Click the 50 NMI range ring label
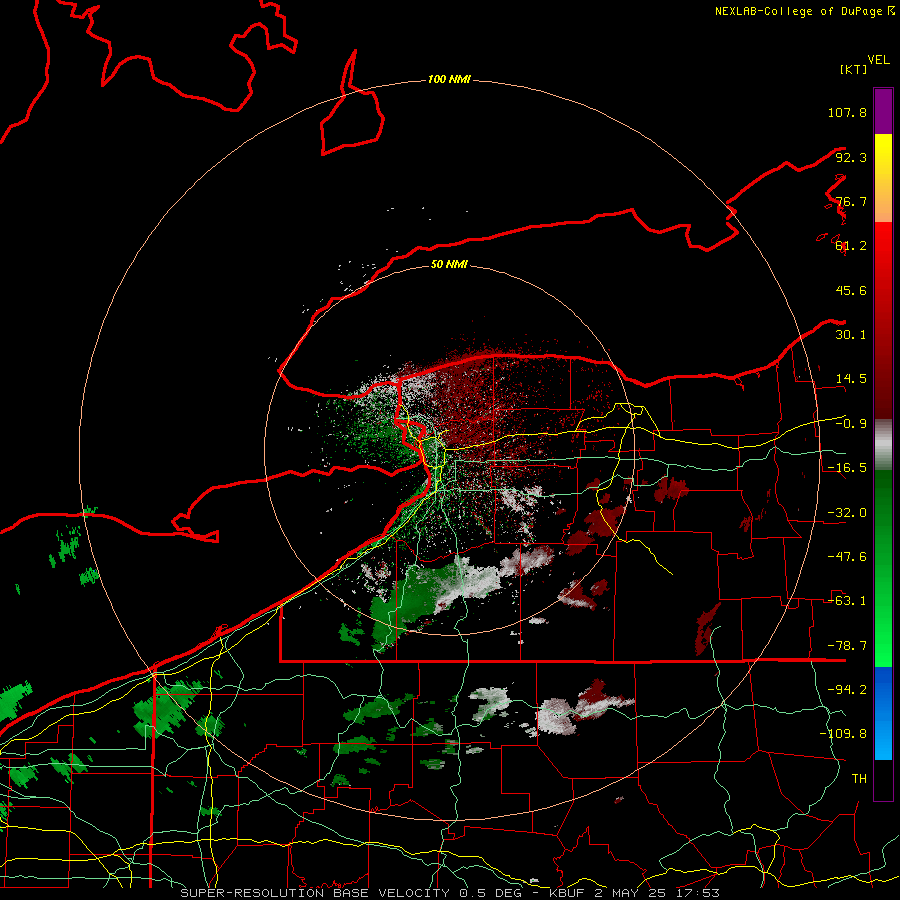Screen dimensions: 900x900 pyautogui.click(x=449, y=264)
